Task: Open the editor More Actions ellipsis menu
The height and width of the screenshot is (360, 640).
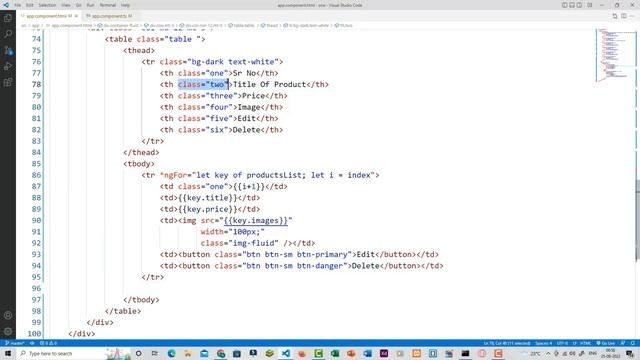Action: pyautogui.click(x=633, y=16)
